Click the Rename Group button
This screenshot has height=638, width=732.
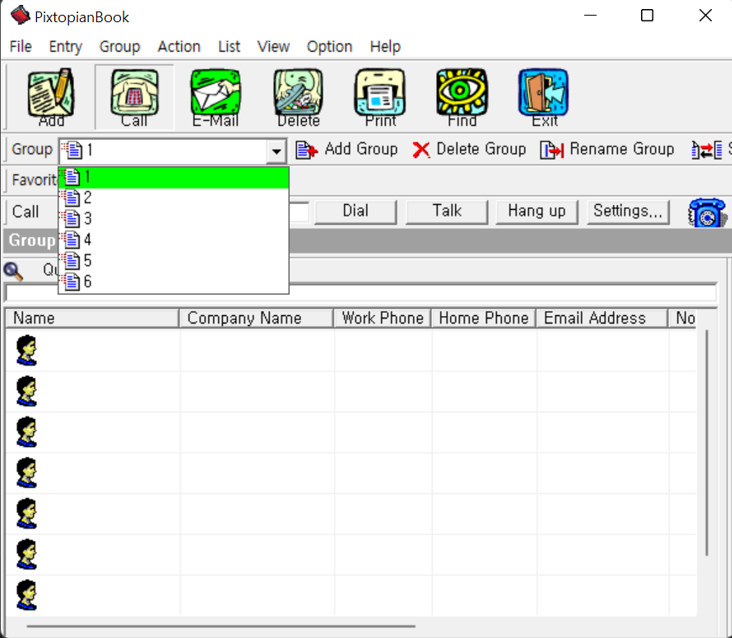pyautogui.click(x=607, y=149)
